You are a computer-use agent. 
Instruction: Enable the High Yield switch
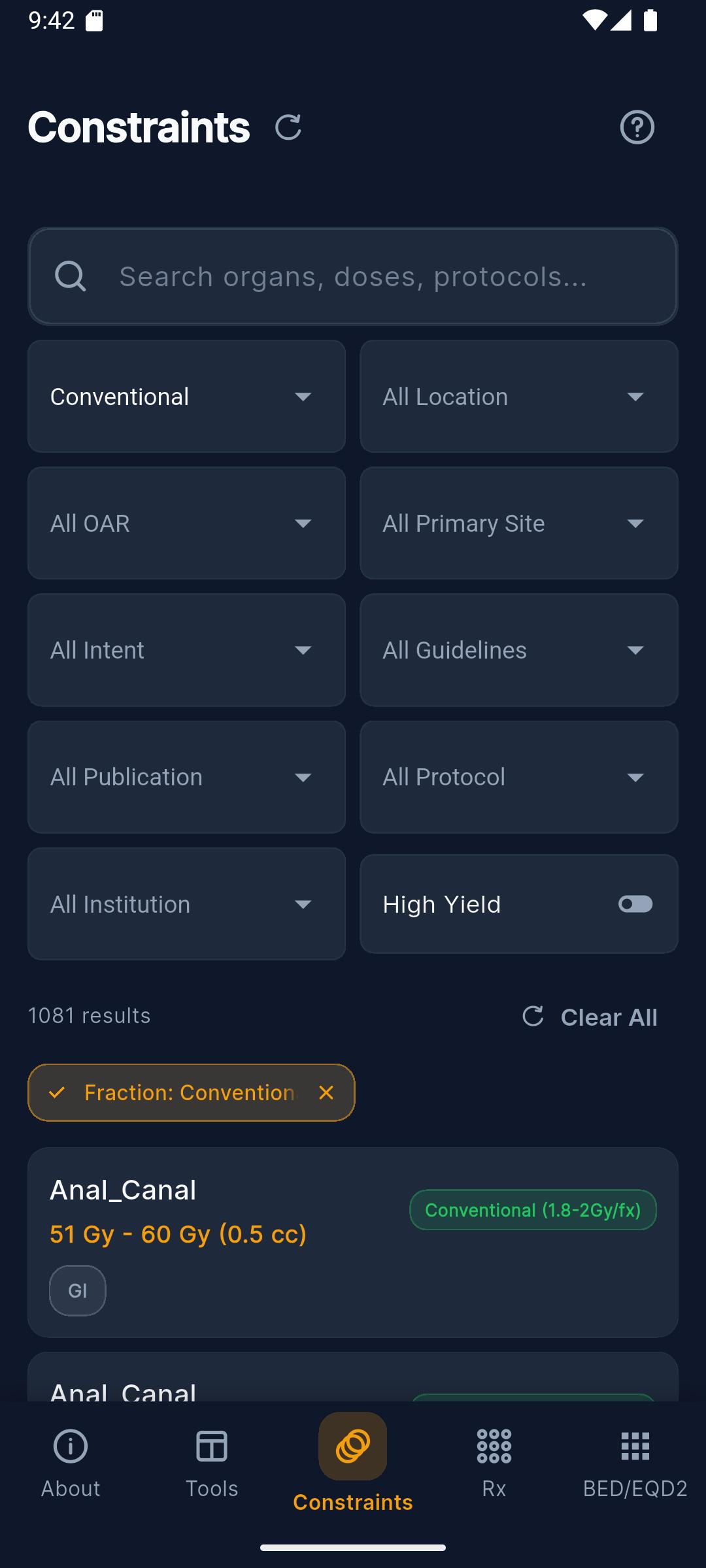[635, 904]
